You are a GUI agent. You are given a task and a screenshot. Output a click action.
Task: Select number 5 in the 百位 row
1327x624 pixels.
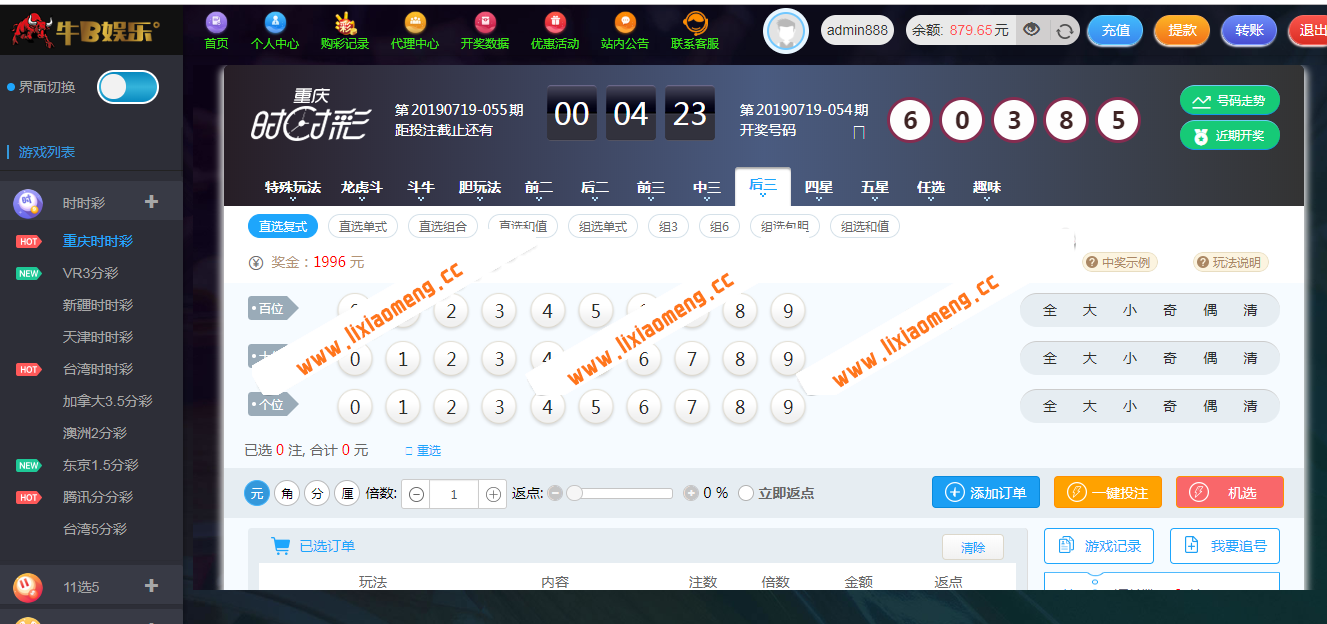coord(595,311)
